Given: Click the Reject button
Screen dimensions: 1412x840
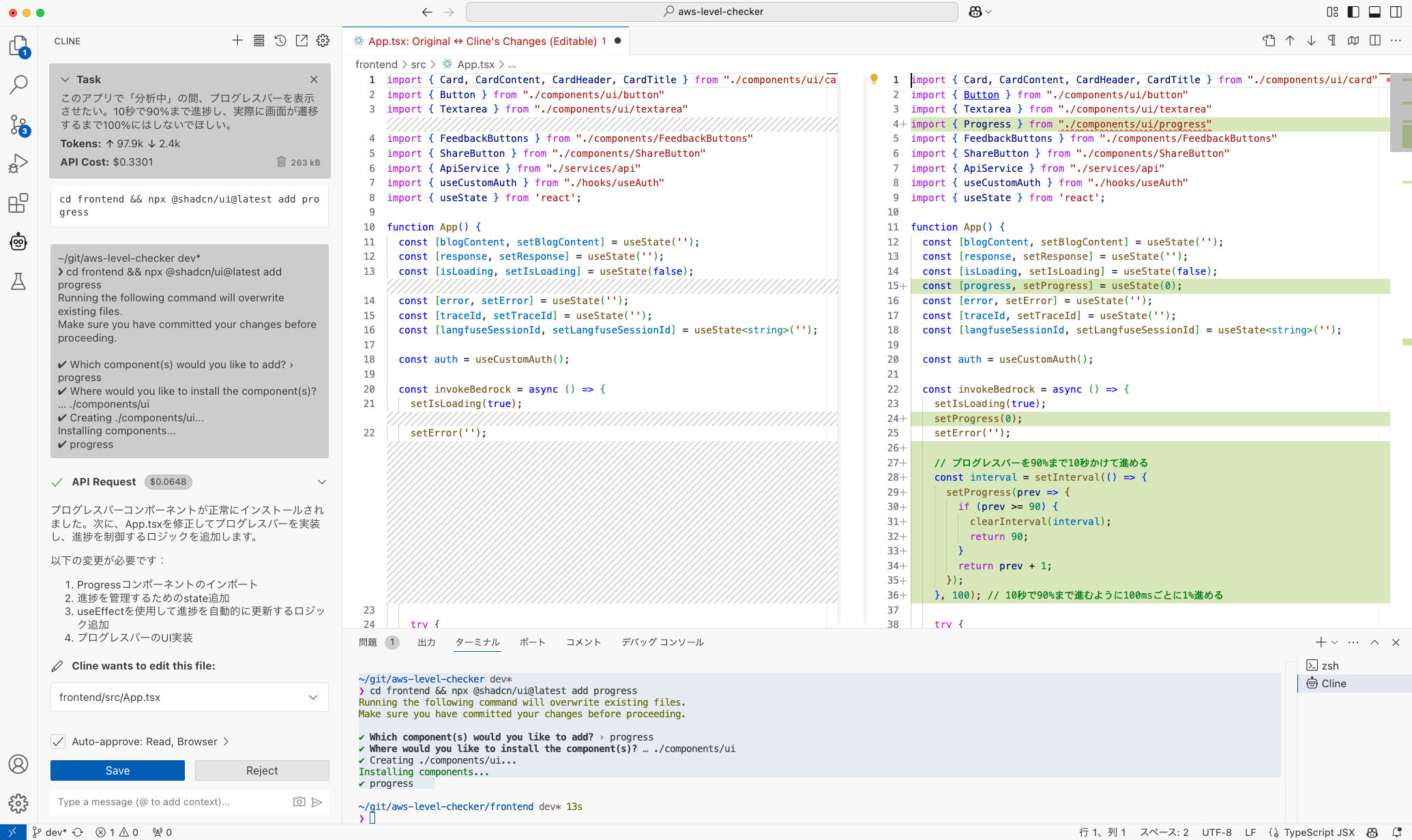Looking at the screenshot, I should tap(262, 770).
